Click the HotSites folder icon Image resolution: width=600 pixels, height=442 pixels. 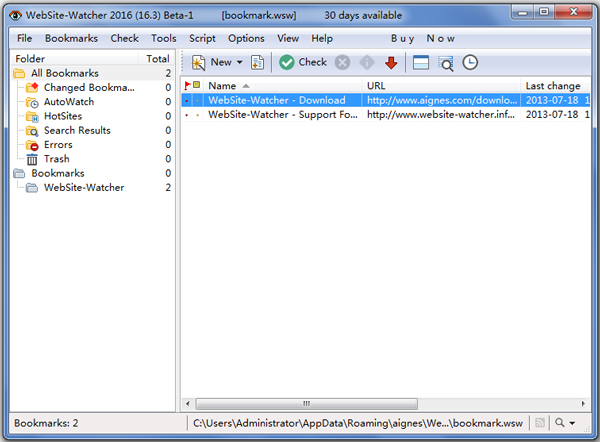(x=32, y=116)
